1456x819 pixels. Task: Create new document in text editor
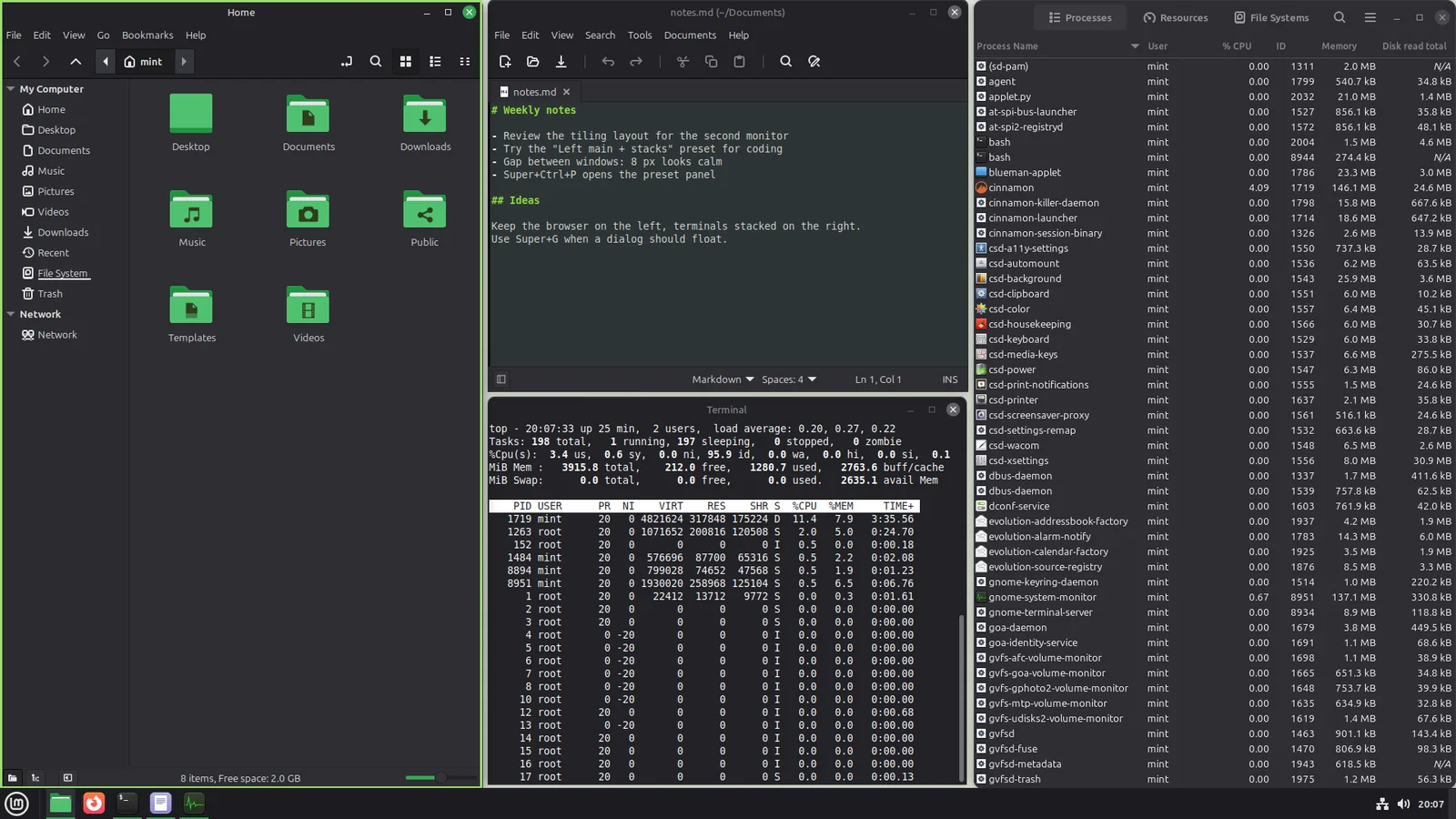(x=505, y=62)
